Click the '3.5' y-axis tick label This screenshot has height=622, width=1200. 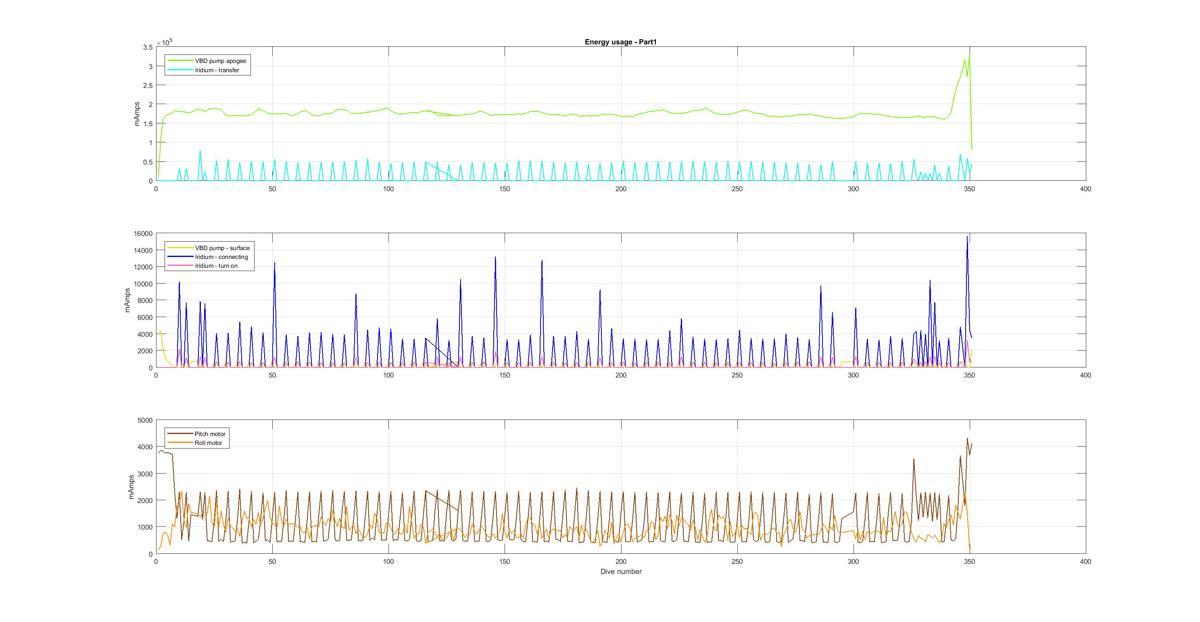pyautogui.click(x=147, y=48)
